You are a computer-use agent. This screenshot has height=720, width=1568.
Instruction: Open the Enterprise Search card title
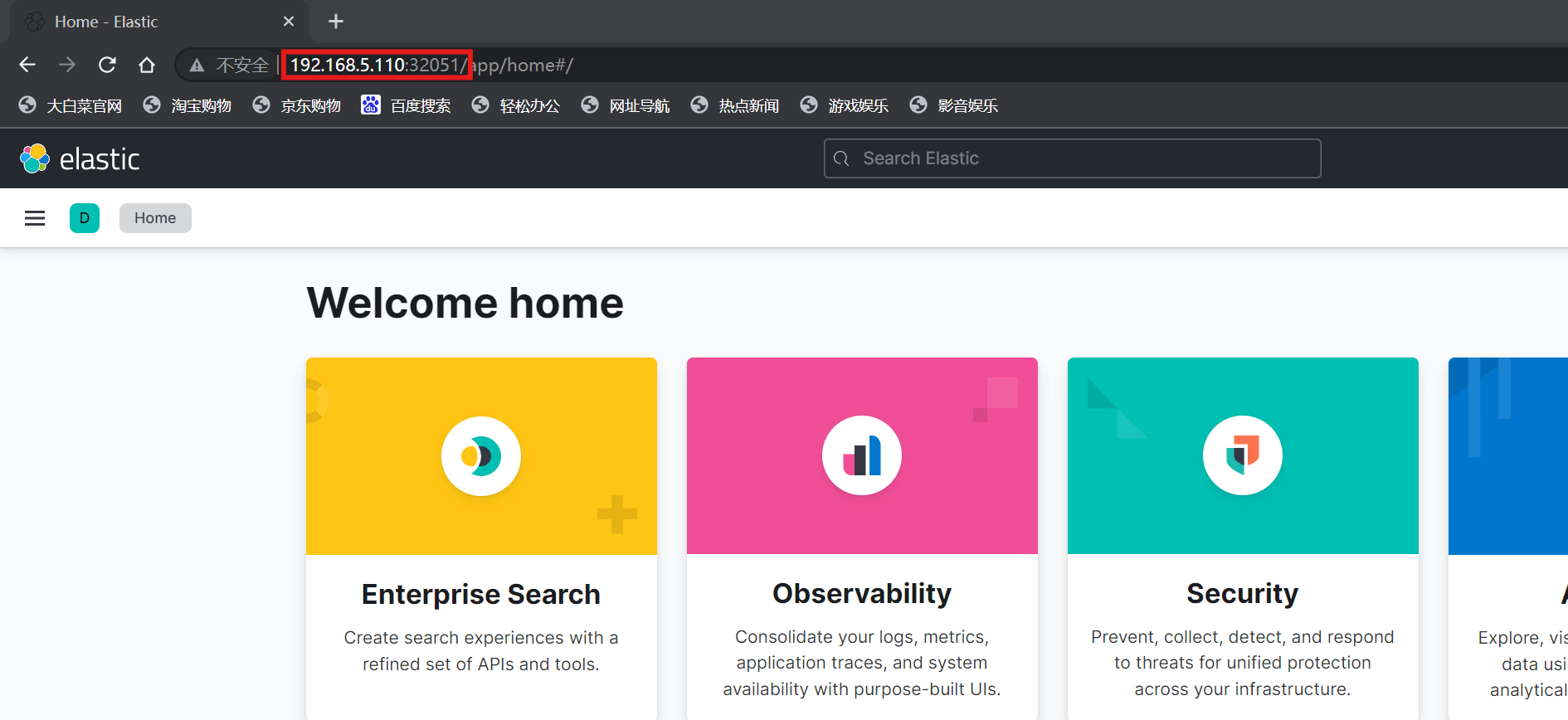pyautogui.click(x=481, y=595)
